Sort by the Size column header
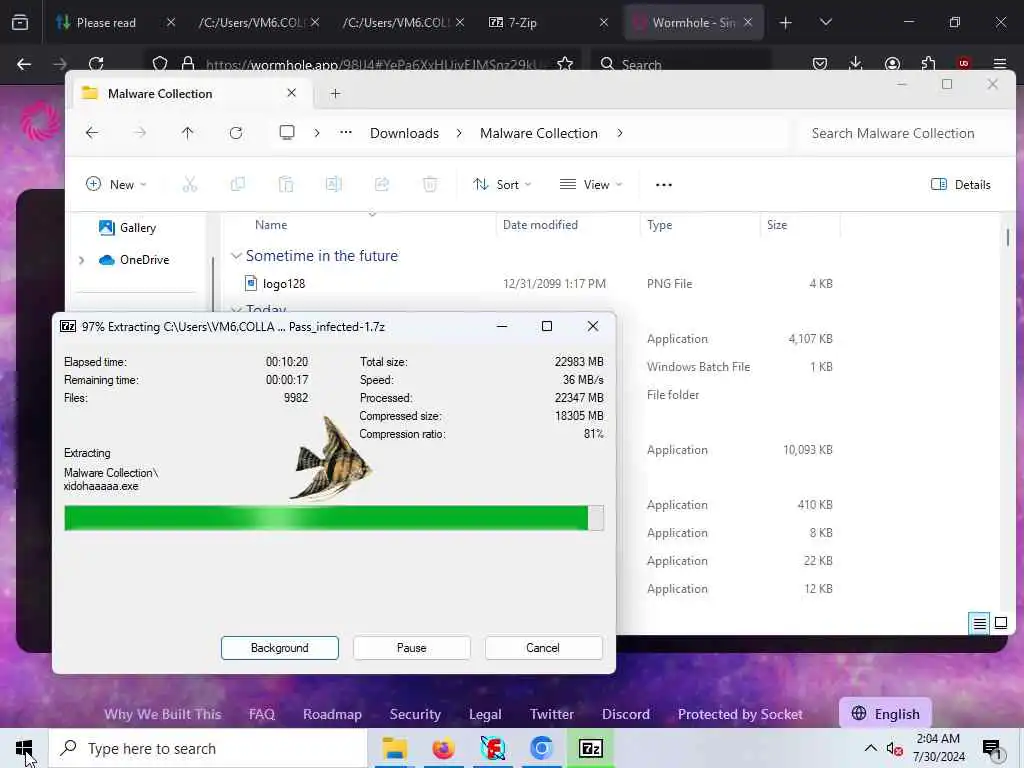Image resolution: width=1024 pixels, height=768 pixels. point(776,225)
